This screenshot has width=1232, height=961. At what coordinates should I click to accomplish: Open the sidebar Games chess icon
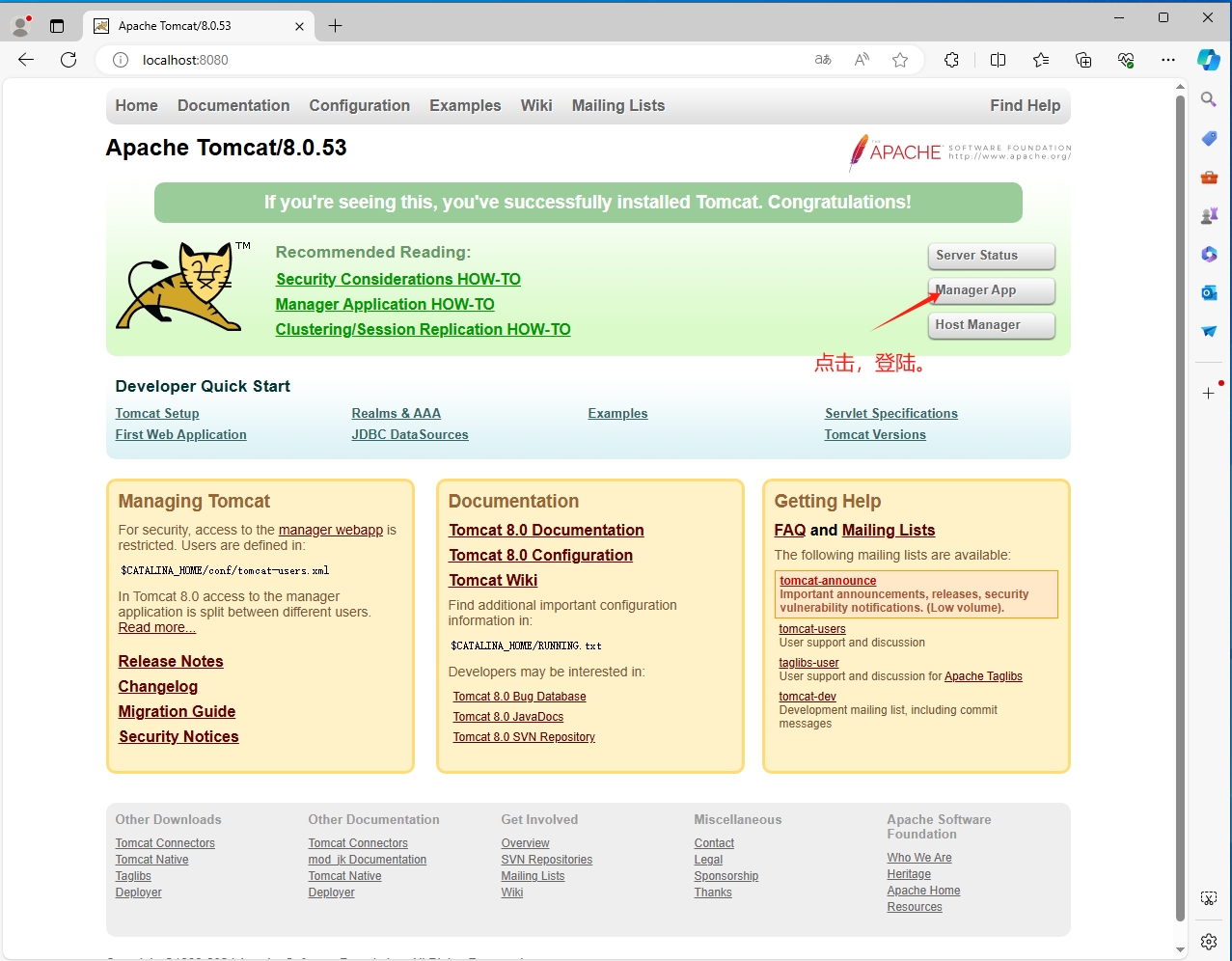coord(1209,215)
